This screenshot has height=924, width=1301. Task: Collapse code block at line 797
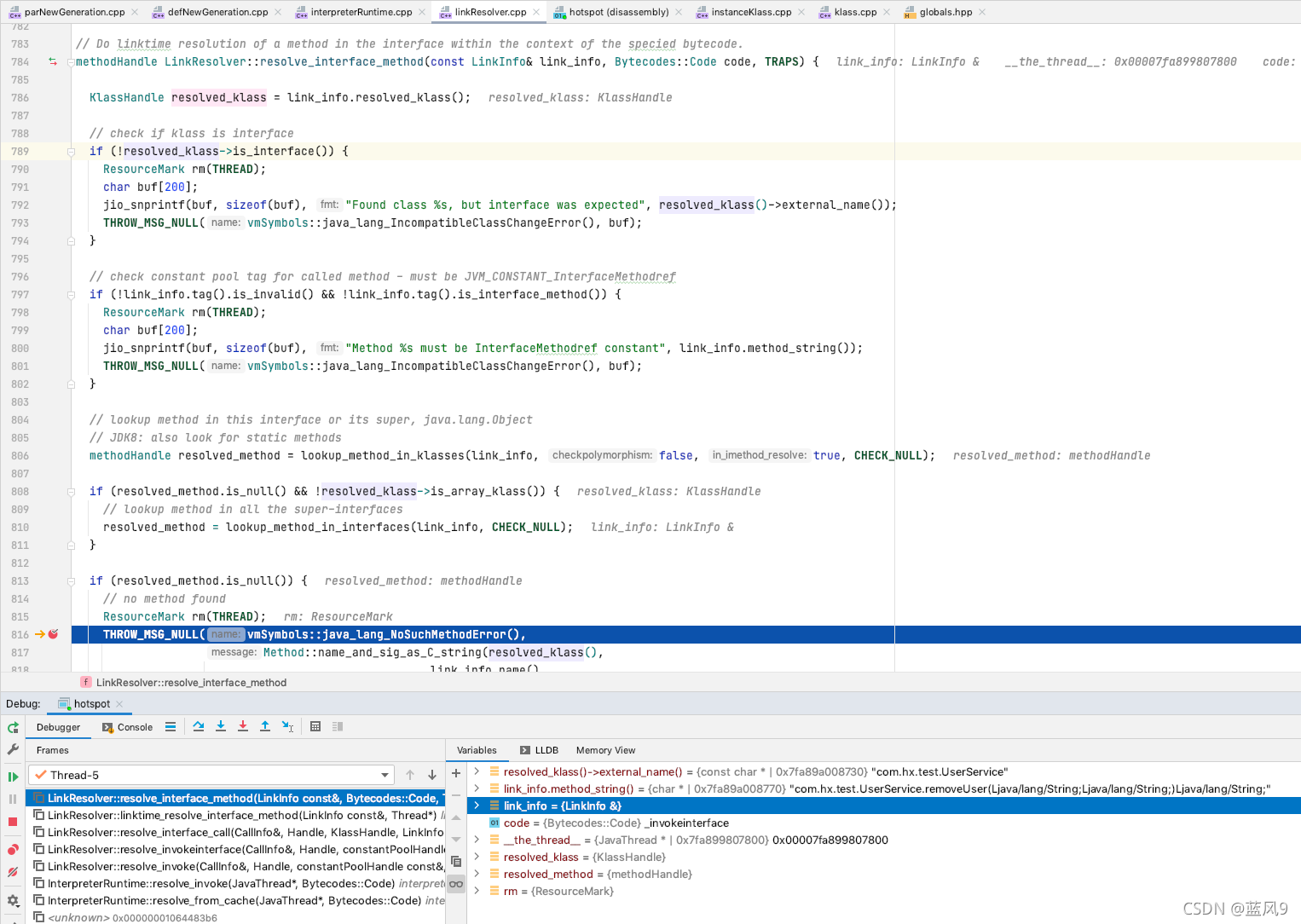(72, 295)
